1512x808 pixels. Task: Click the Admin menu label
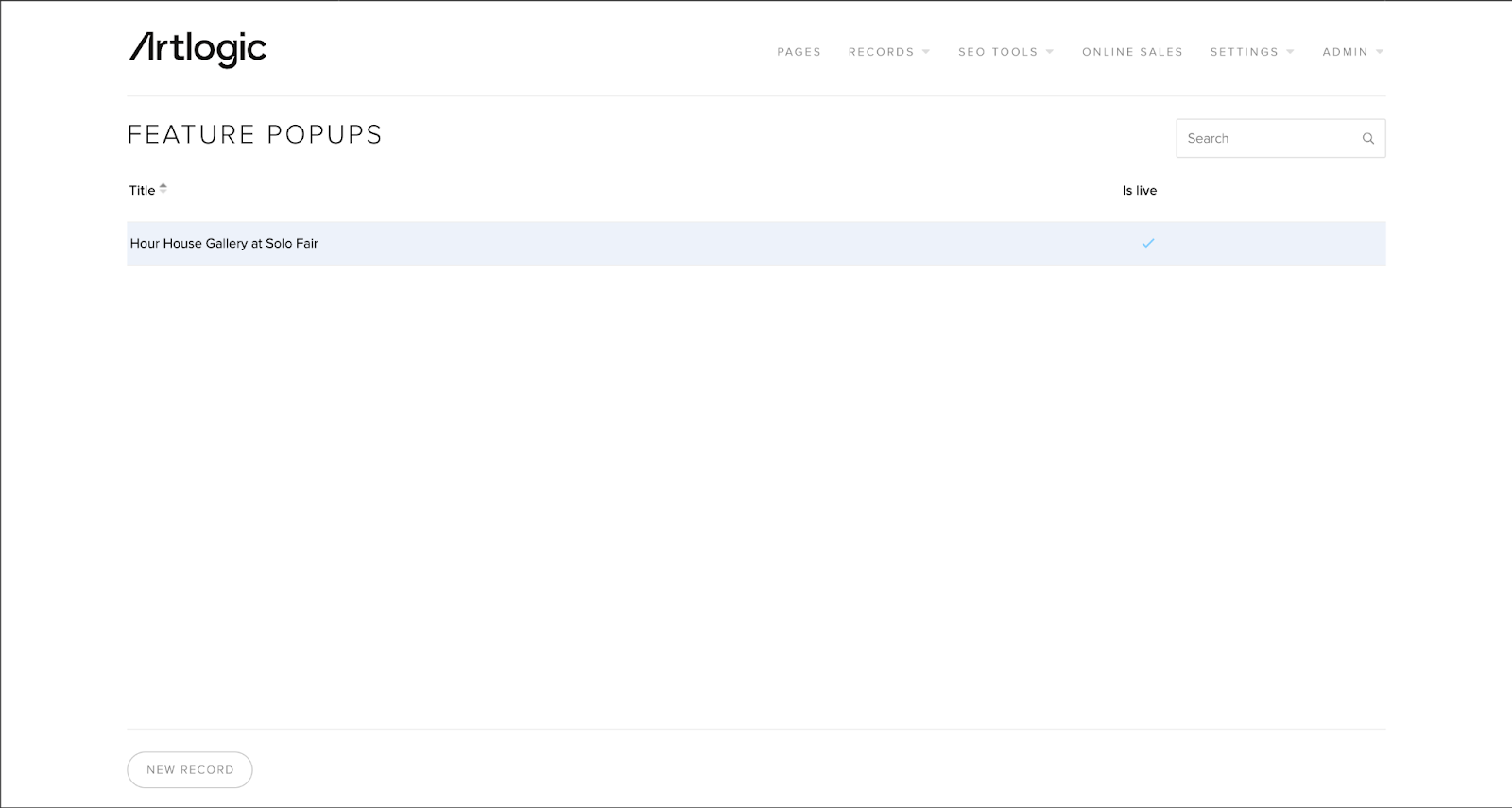(x=1345, y=52)
